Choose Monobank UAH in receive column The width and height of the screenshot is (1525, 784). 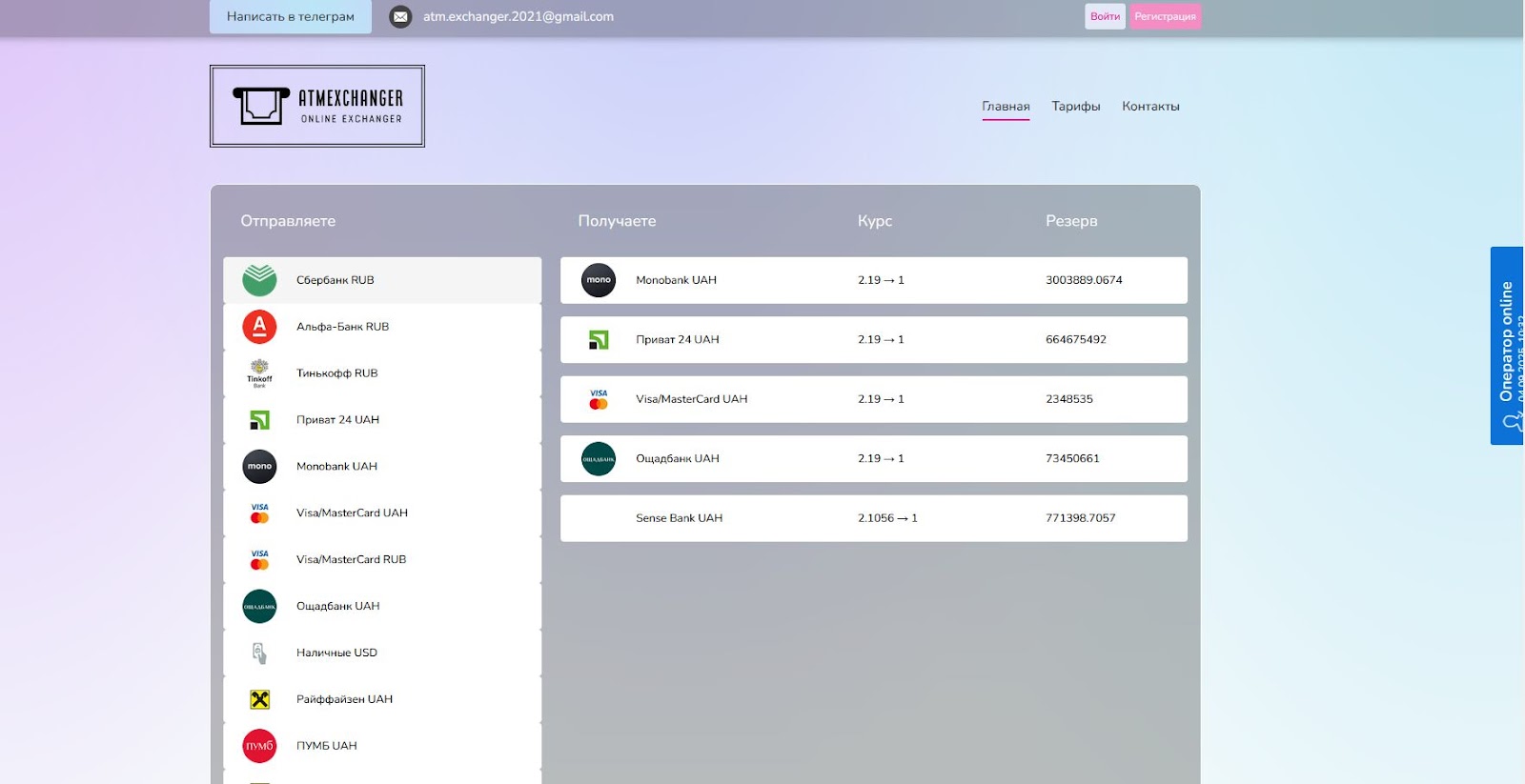(874, 280)
